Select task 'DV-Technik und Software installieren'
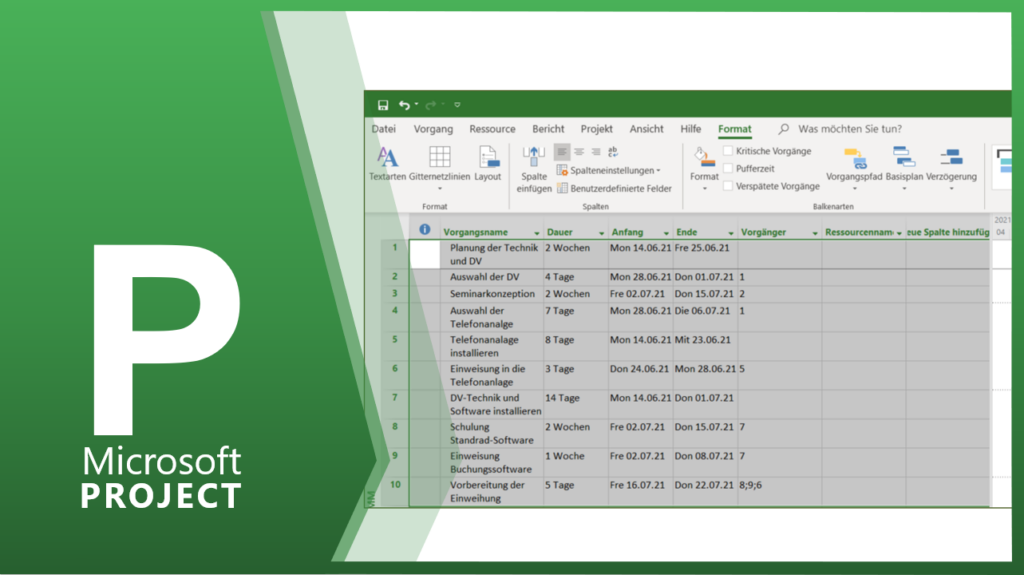Viewport: 1024px width, 575px height. click(x=495, y=404)
